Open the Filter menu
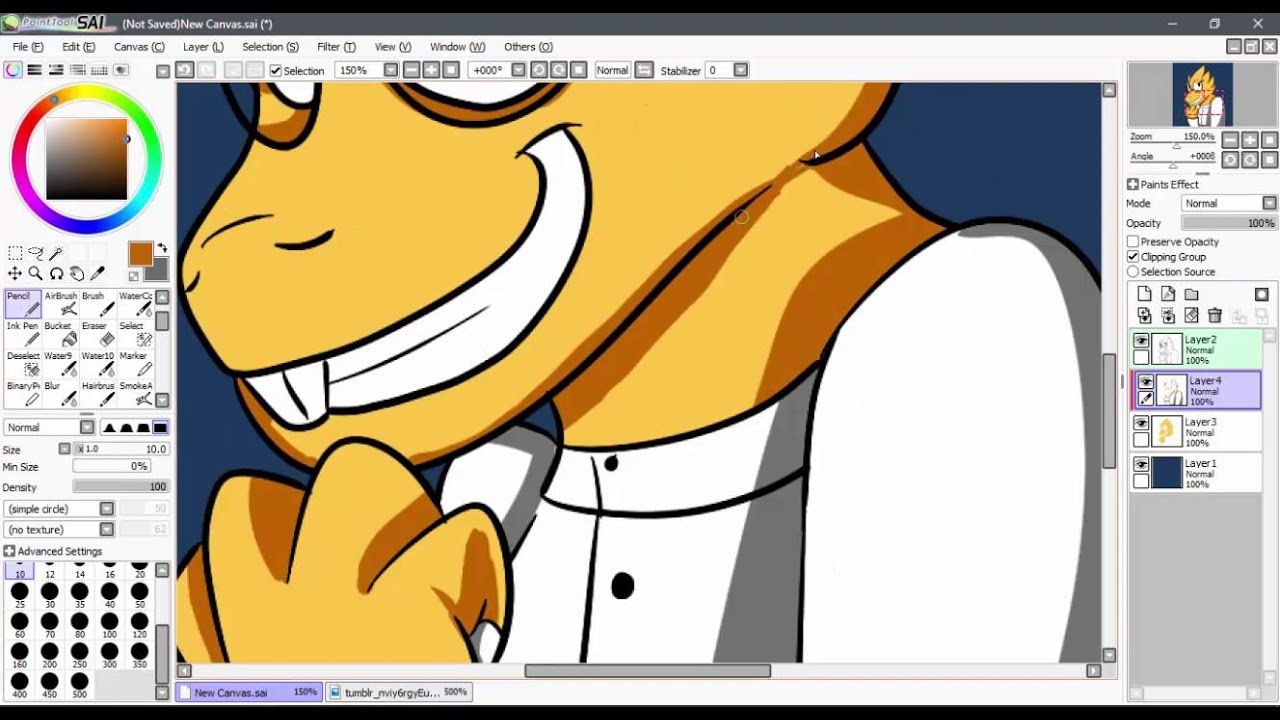This screenshot has width=1280, height=720. pos(336,47)
